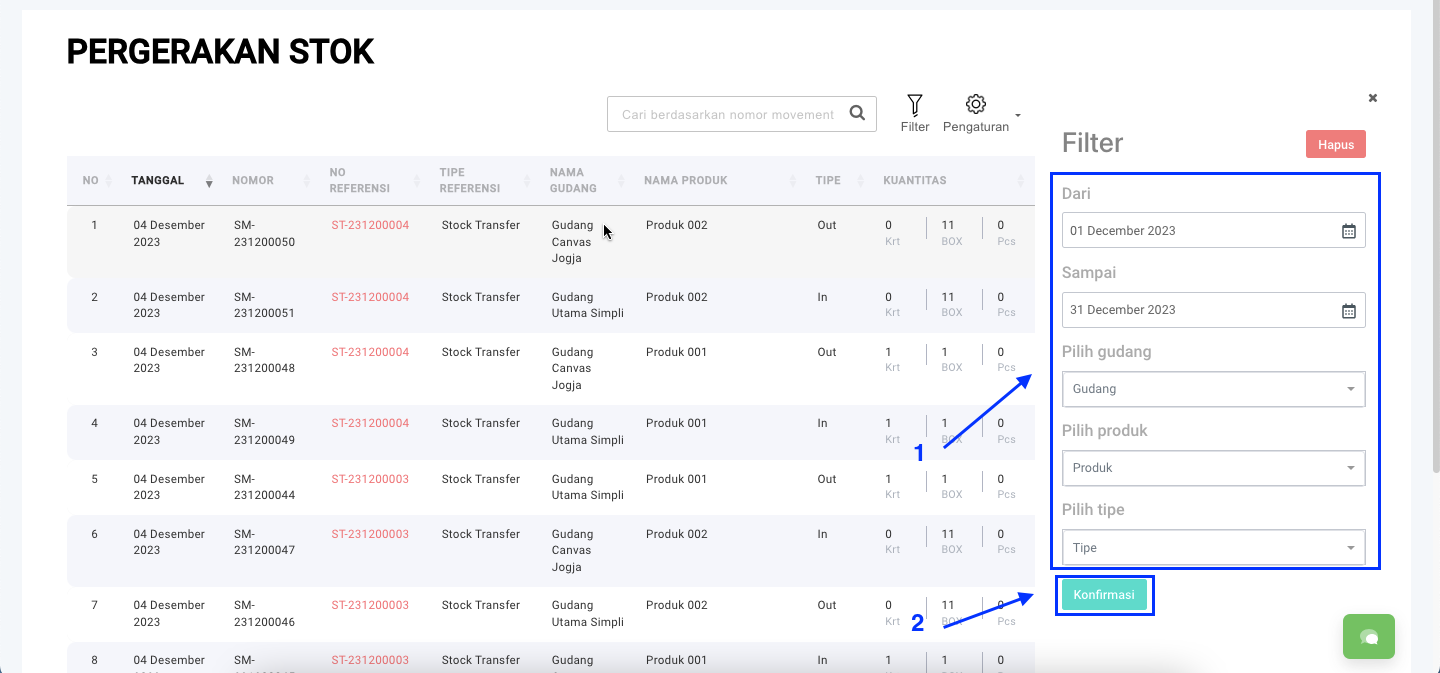Open the Filter funnel icon
The height and width of the screenshot is (673, 1440).
(x=914, y=106)
